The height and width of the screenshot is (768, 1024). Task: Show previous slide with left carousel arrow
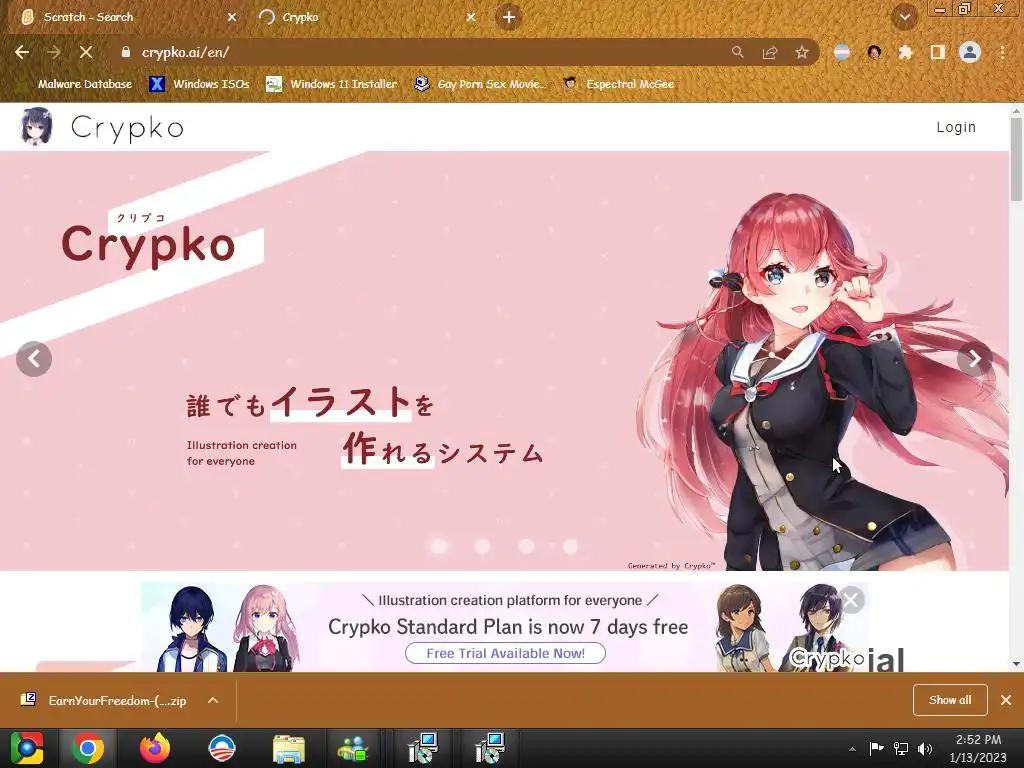coord(34,359)
